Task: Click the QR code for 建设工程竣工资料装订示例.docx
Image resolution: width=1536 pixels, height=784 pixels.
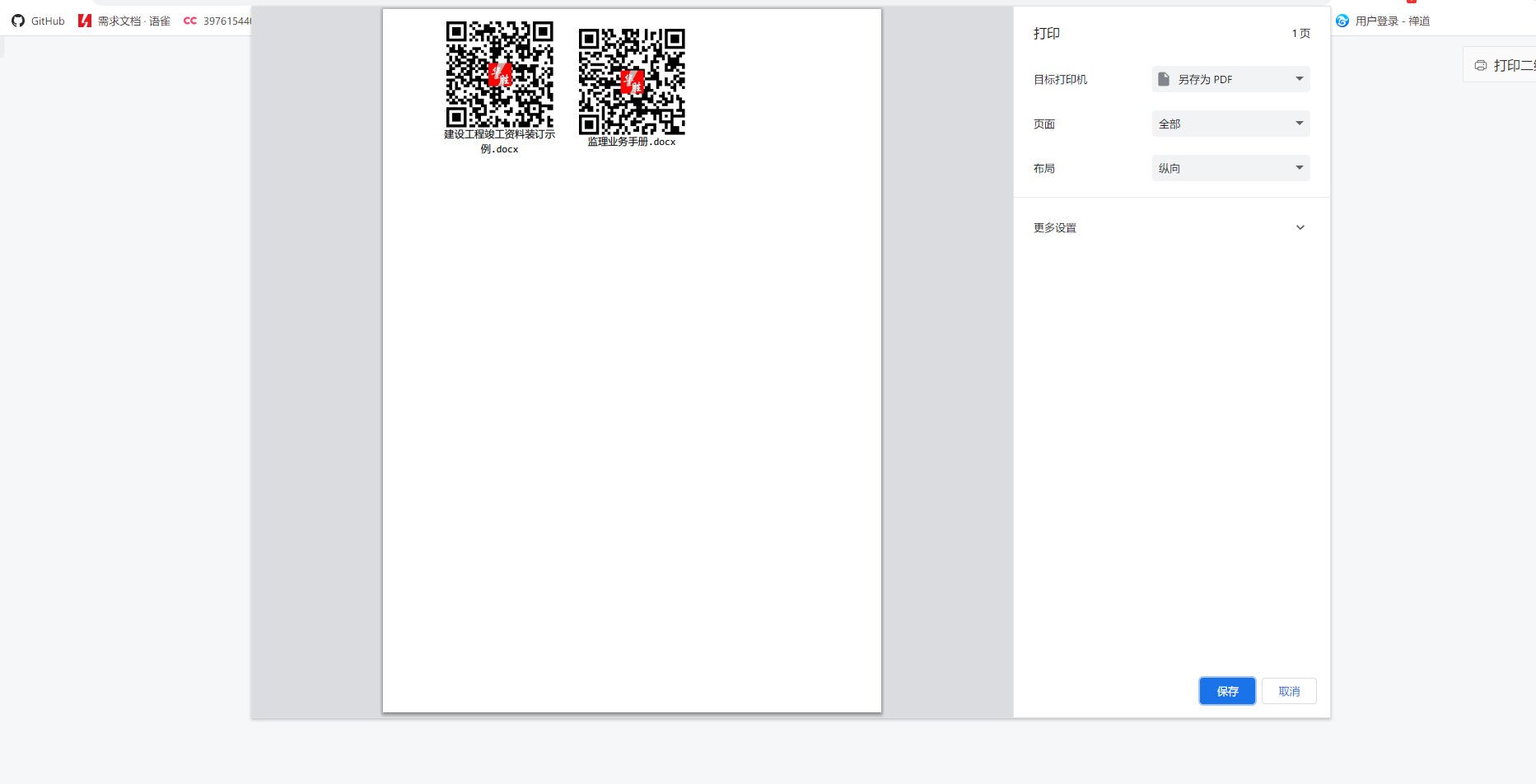Action: click(x=500, y=75)
